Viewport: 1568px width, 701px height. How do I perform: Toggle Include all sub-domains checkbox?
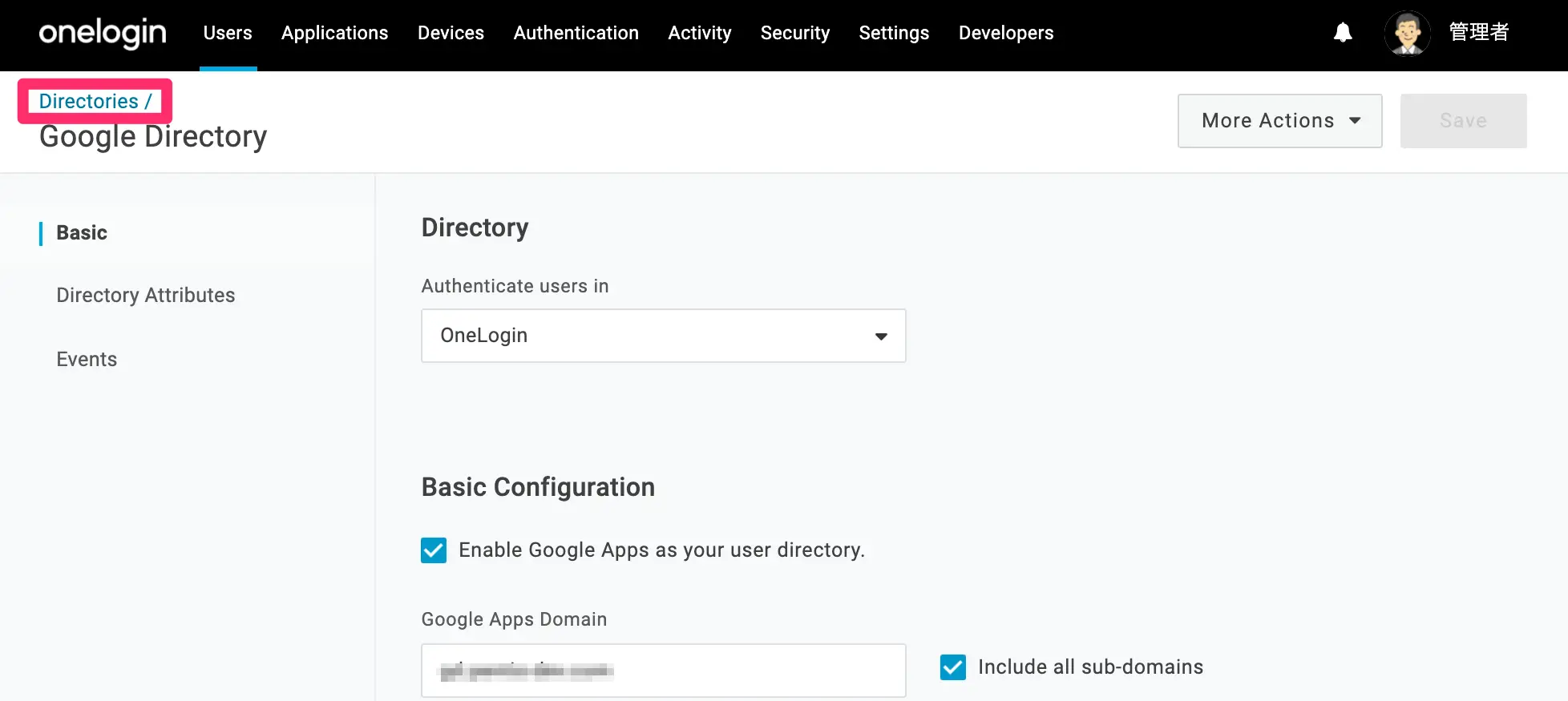[953, 667]
